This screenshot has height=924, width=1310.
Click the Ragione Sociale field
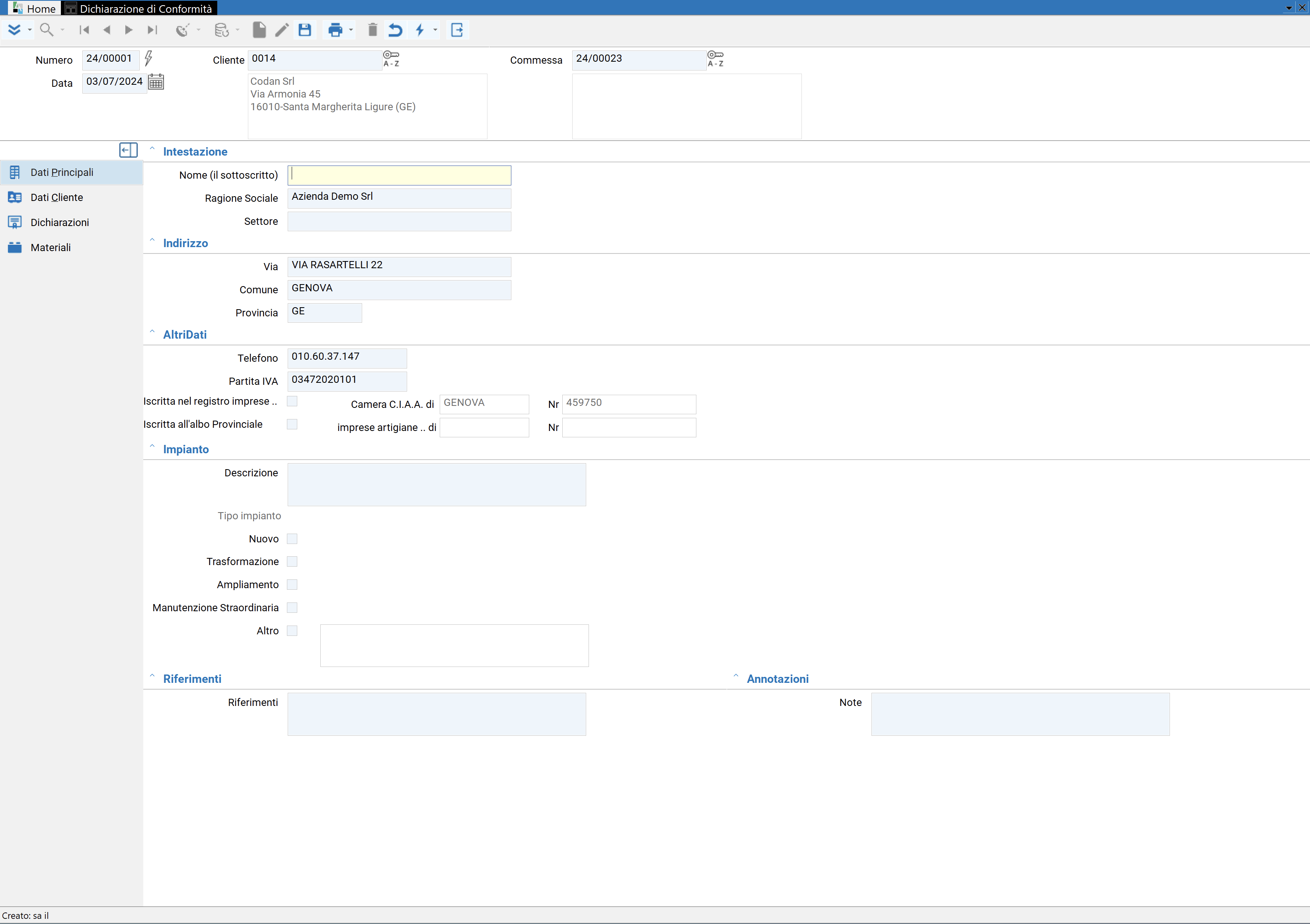click(x=400, y=198)
